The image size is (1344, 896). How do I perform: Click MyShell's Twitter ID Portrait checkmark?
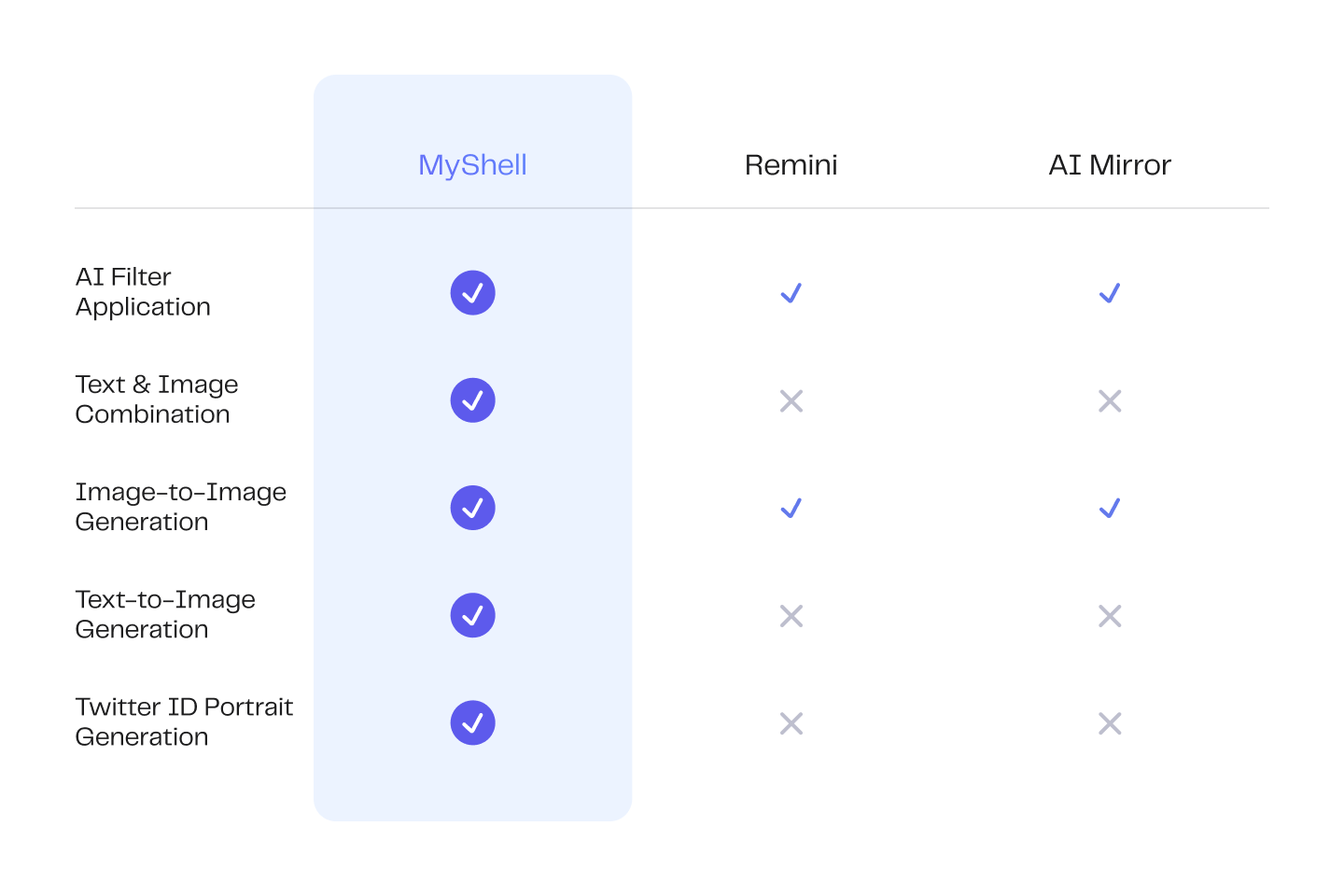coord(472,722)
